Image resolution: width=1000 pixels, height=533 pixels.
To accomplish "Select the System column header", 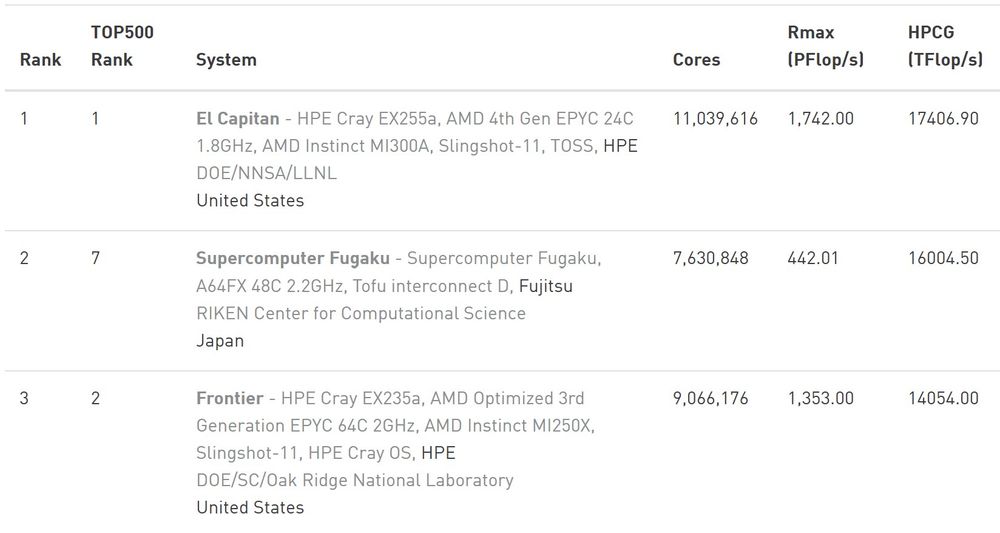I will (x=226, y=60).
